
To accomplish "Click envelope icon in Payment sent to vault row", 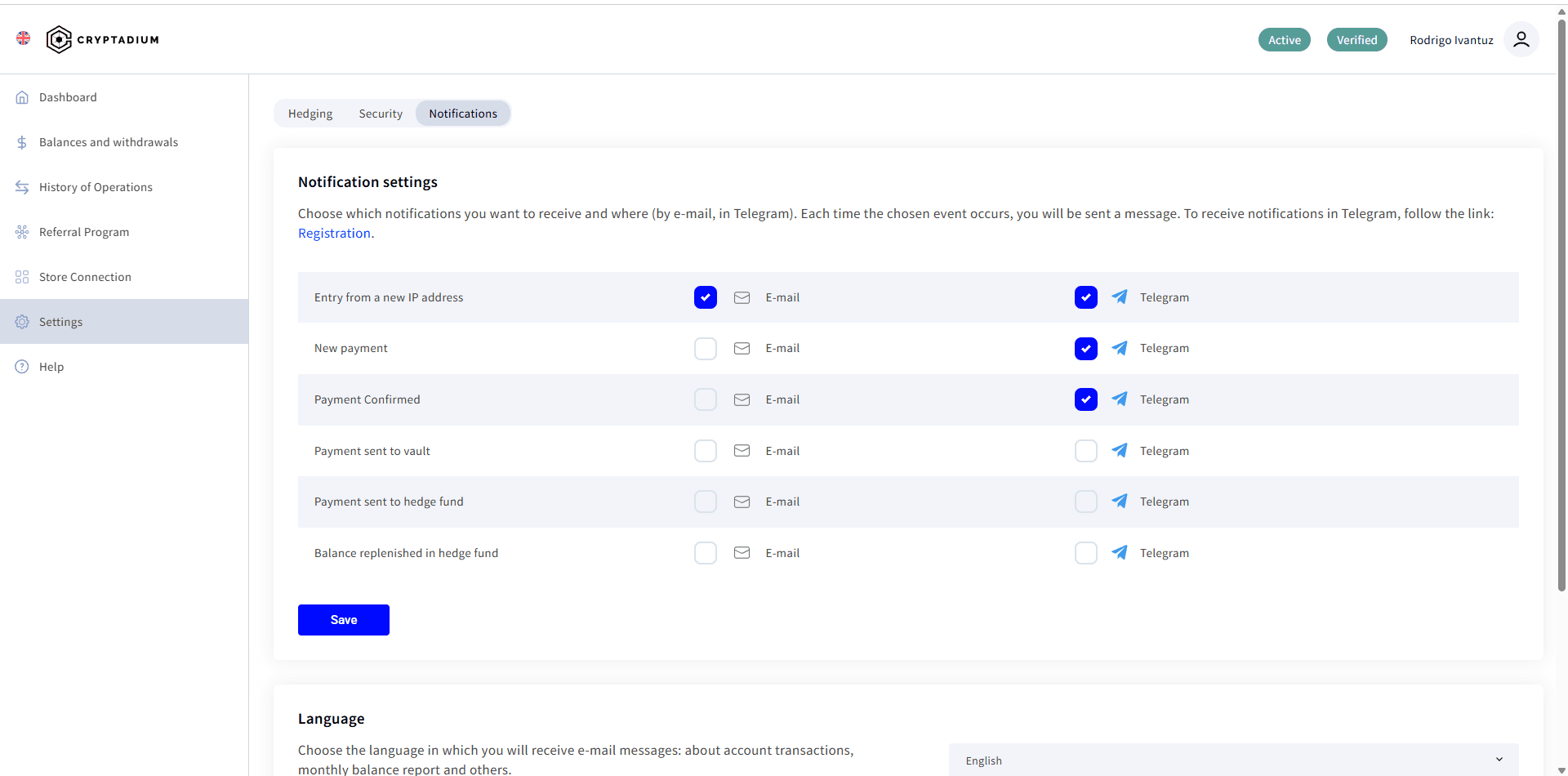I will (742, 451).
